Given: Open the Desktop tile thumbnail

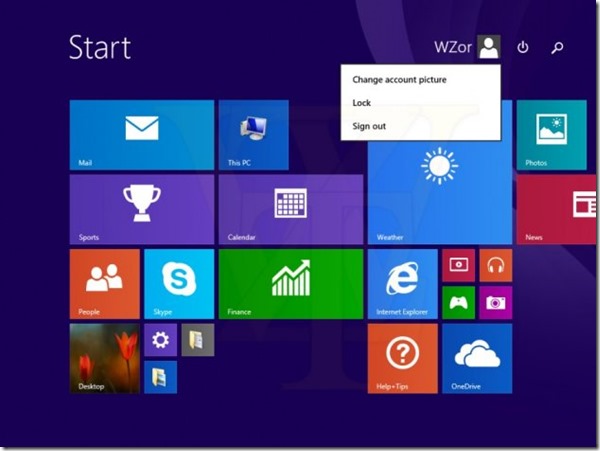Looking at the screenshot, I should [105, 357].
